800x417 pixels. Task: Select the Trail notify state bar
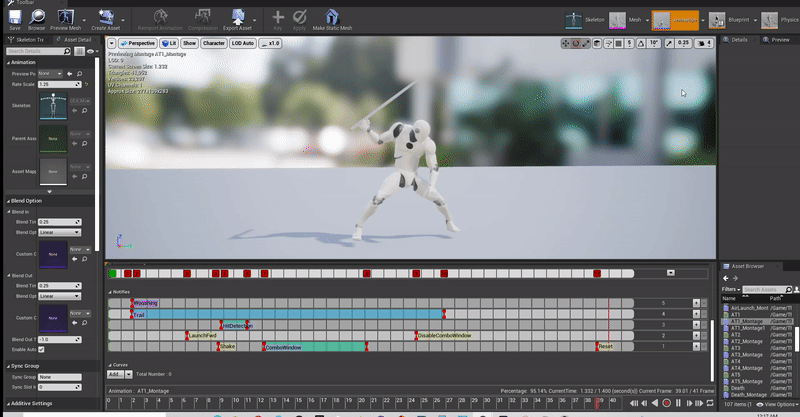pyautogui.click(x=288, y=314)
